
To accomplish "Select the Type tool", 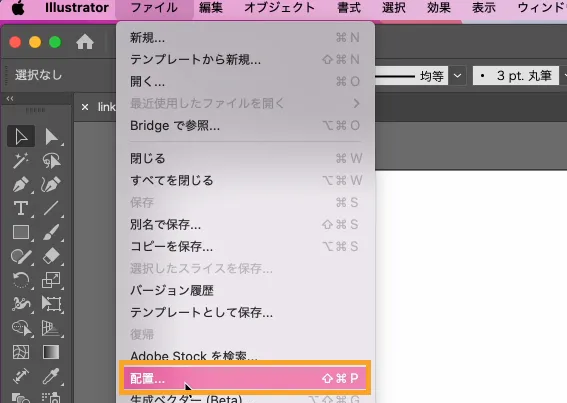I will coord(21,208).
